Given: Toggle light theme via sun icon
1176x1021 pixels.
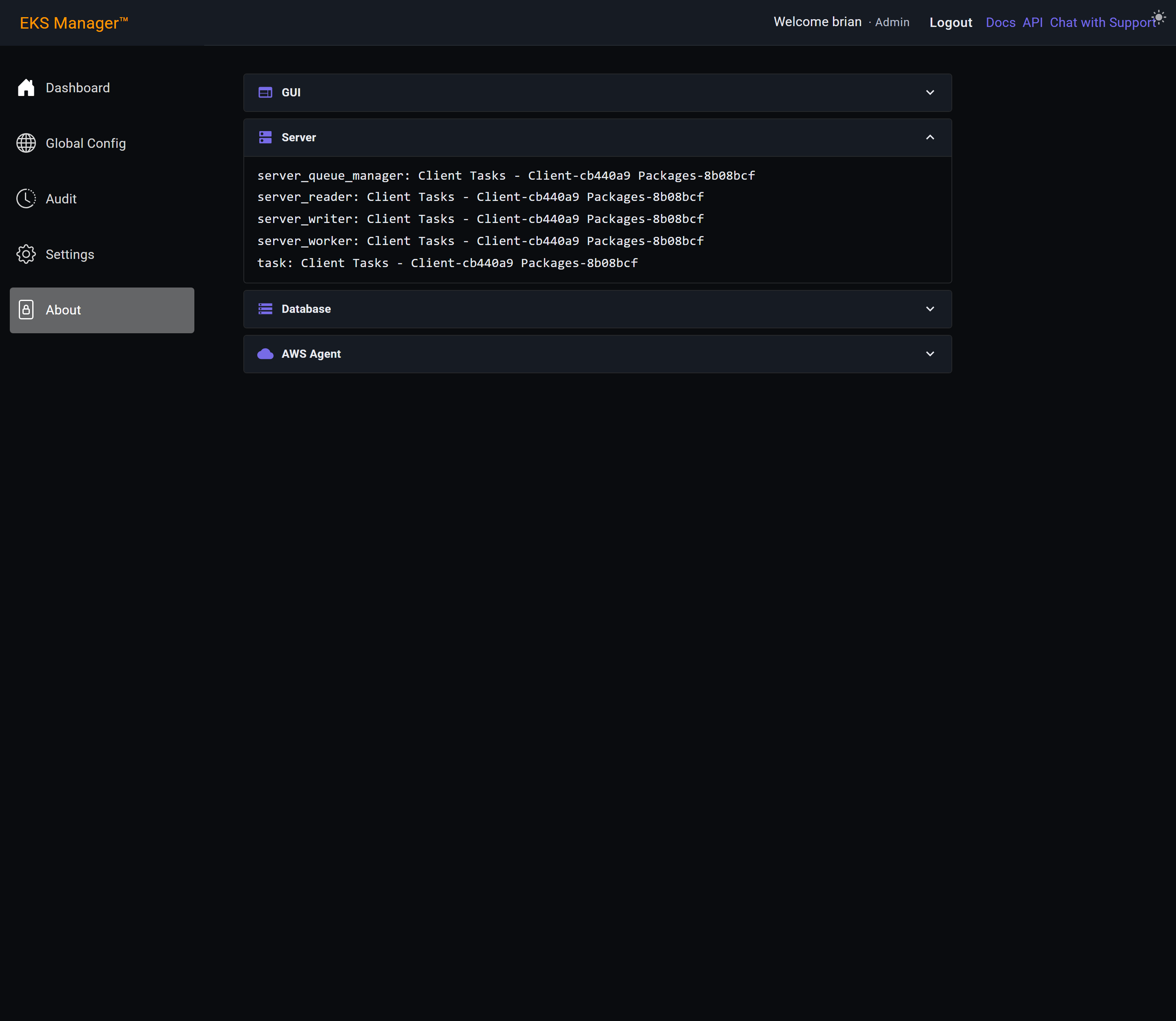Looking at the screenshot, I should (1159, 17).
